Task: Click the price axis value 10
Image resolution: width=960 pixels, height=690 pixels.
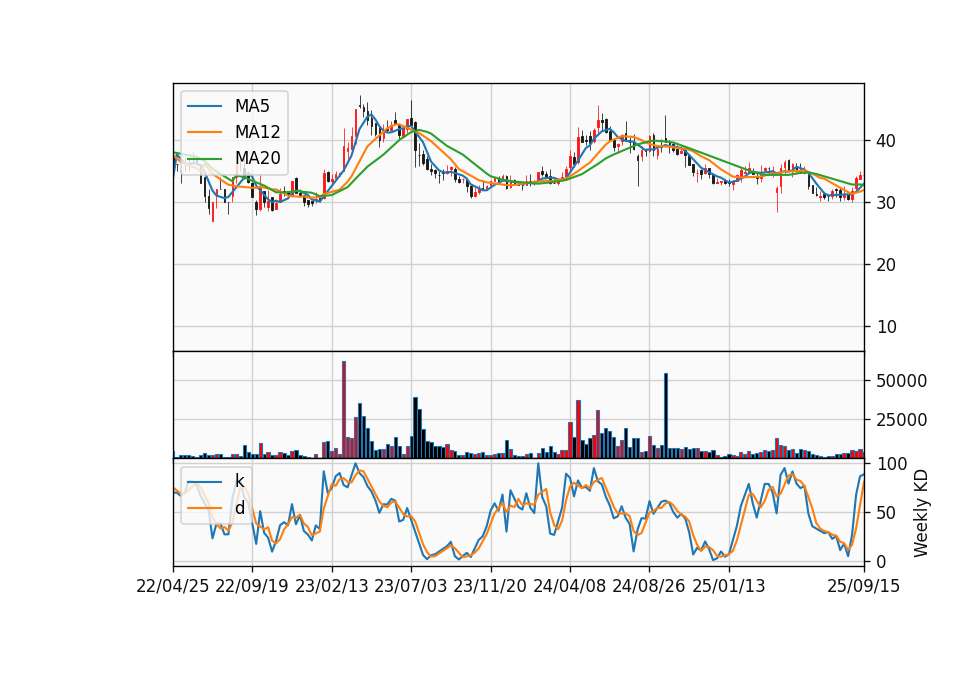Action: (886, 326)
